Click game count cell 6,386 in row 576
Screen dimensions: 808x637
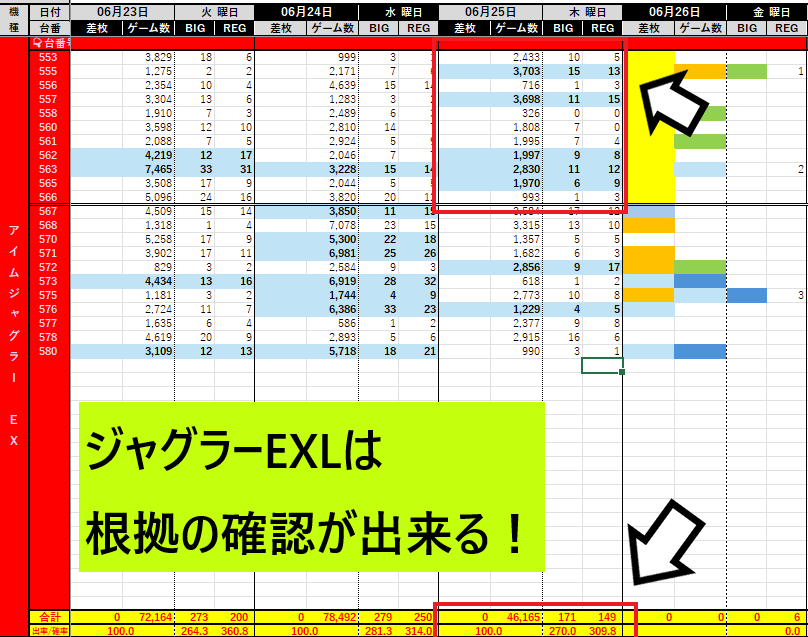pos(332,309)
